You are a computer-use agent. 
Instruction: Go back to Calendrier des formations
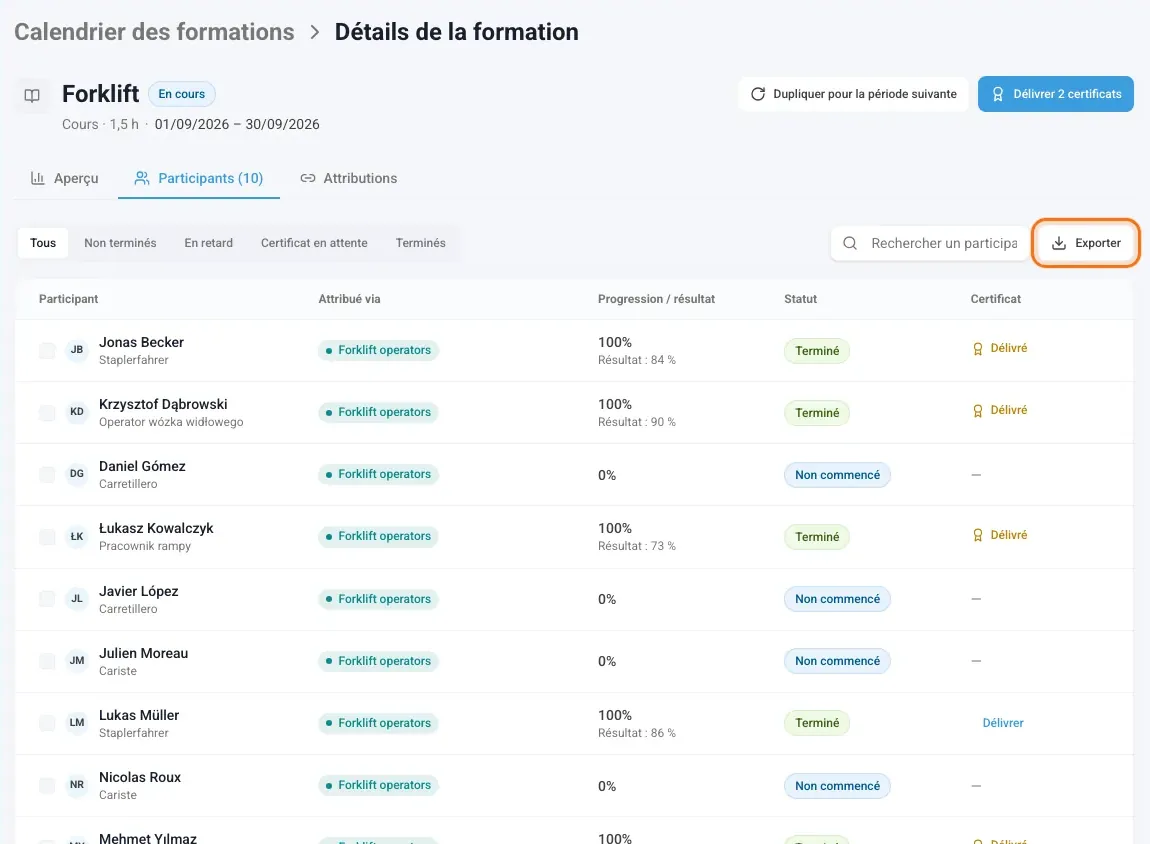[154, 32]
